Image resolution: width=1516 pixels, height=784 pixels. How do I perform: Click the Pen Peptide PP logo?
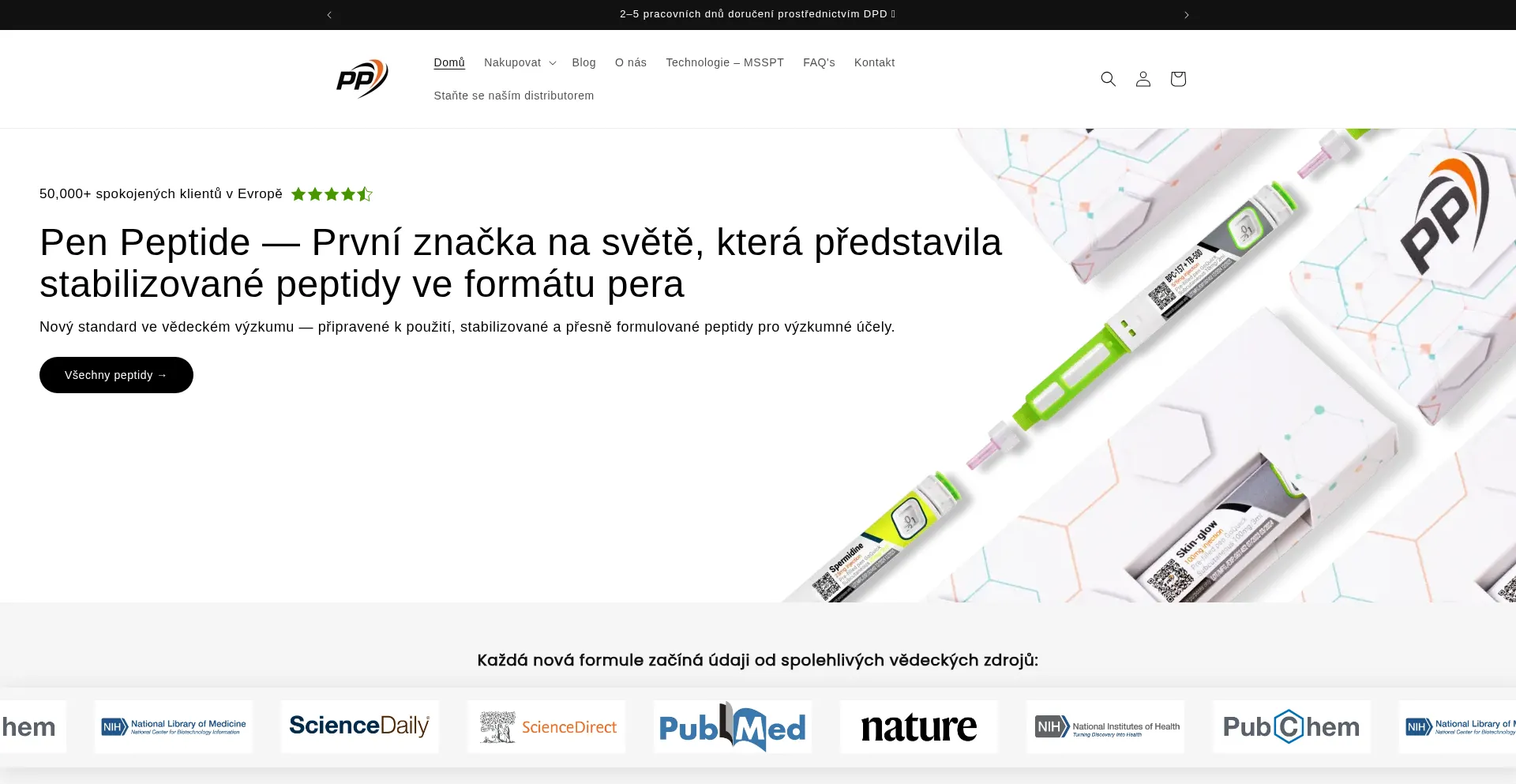pos(362,79)
